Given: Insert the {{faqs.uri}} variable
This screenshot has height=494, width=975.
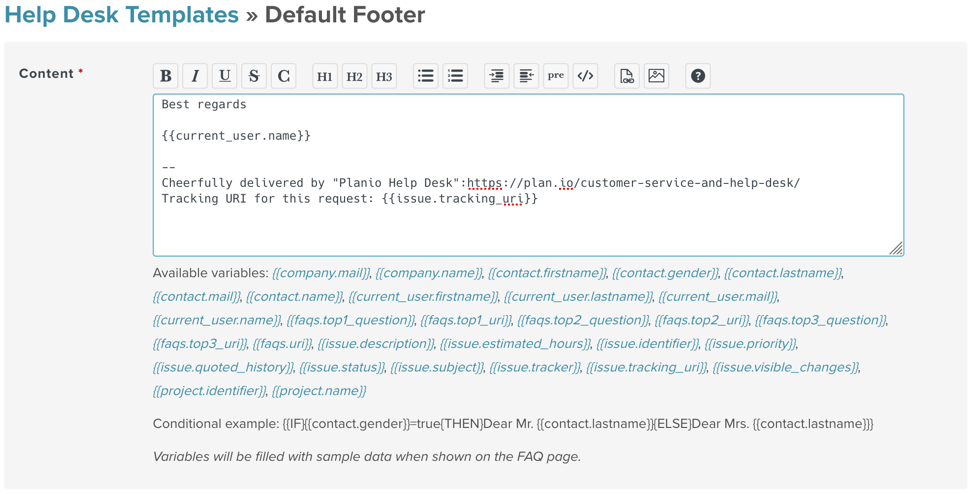Looking at the screenshot, I should [x=282, y=344].
